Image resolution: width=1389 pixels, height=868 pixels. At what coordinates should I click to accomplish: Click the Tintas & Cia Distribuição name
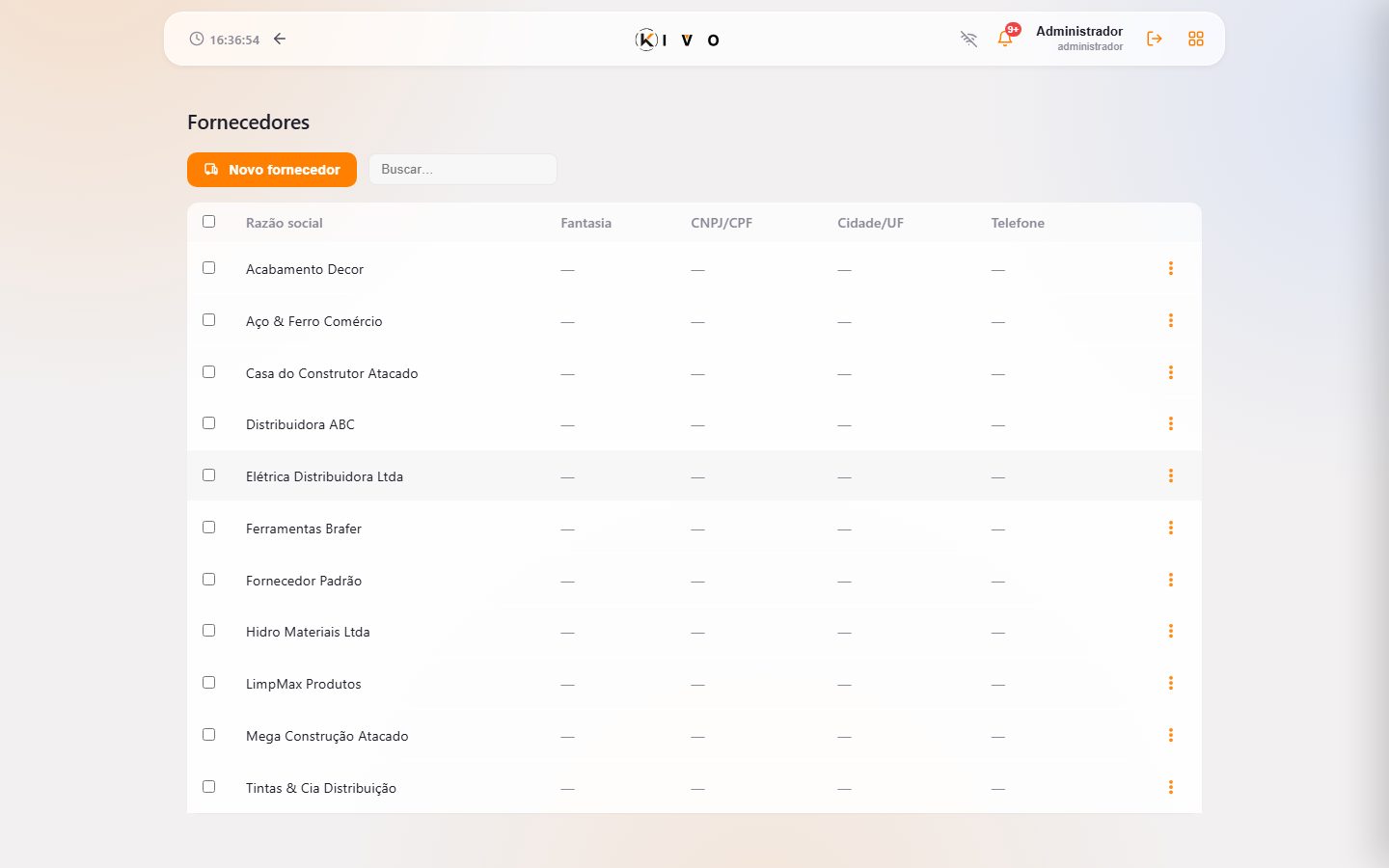coord(321,788)
